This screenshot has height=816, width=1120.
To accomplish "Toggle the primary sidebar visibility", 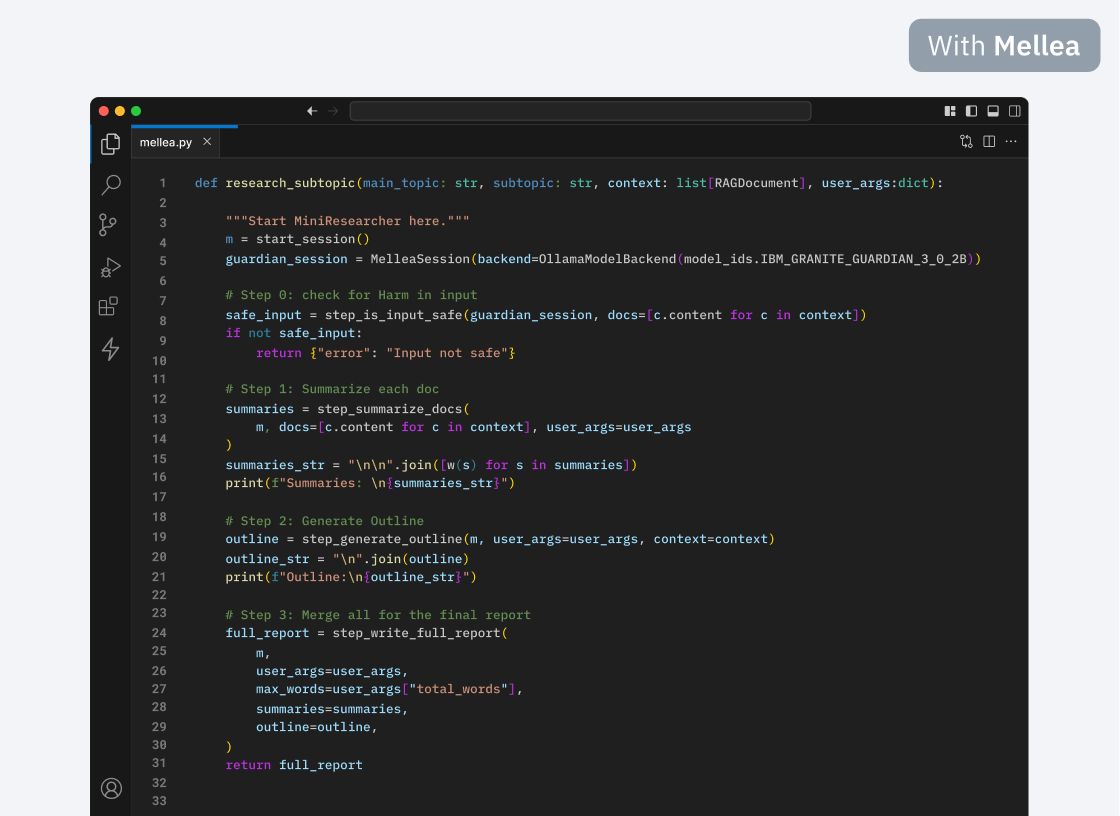I will pos(970,110).
